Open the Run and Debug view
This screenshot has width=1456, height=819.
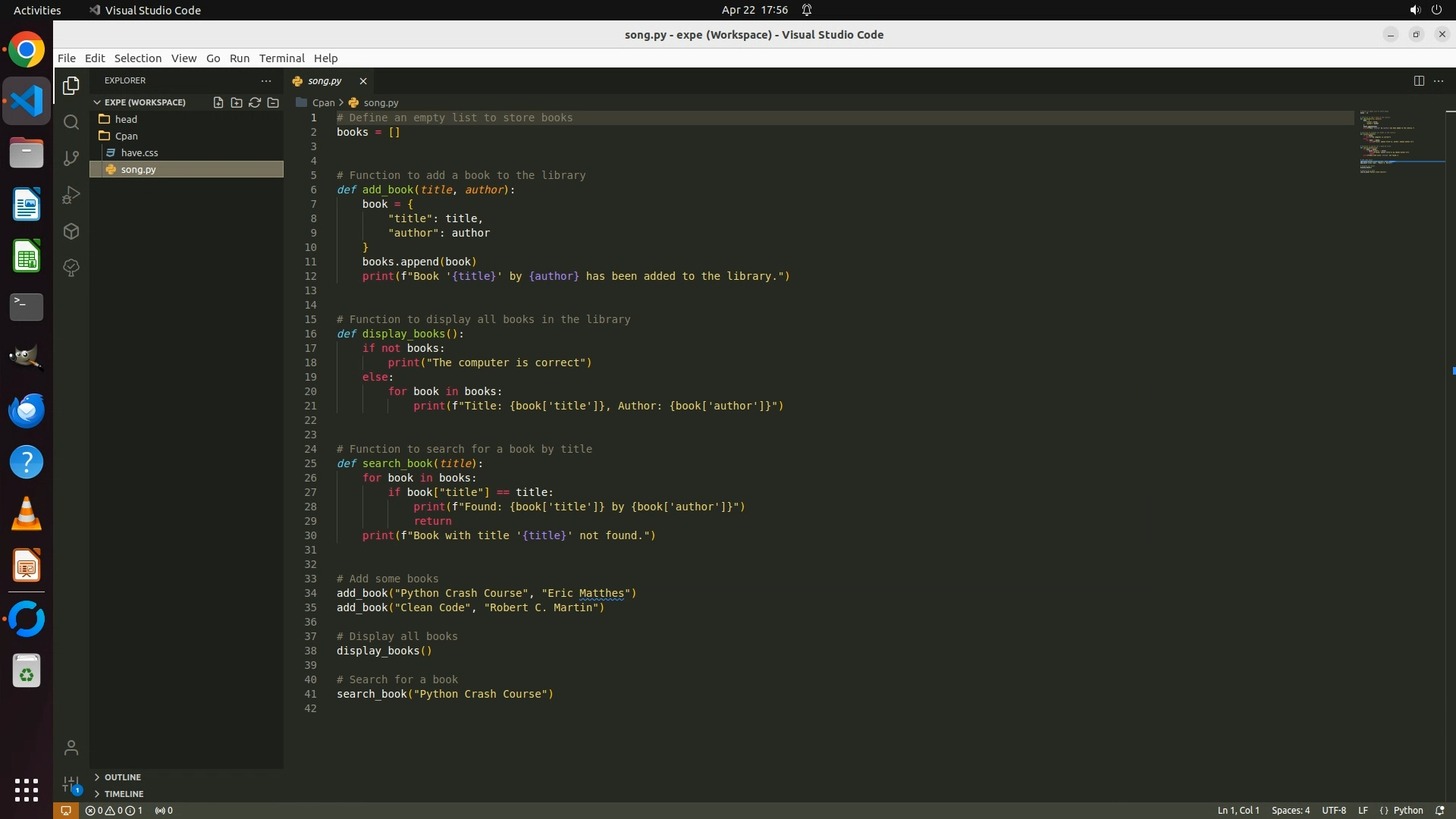coord(71,195)
